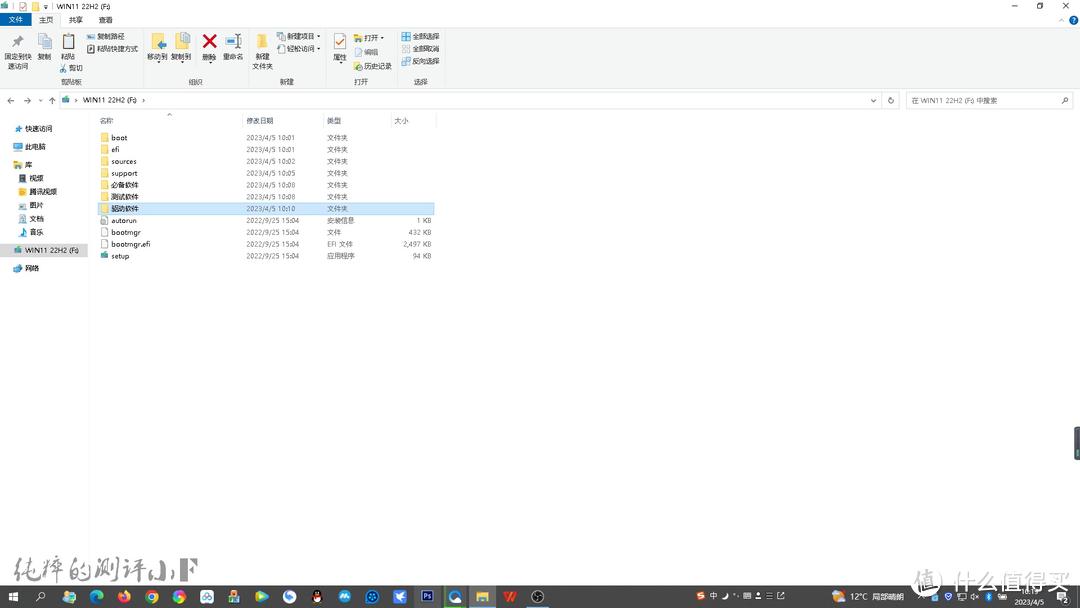
Task: Switch to the Share (共享) ribbon tab
Action: pos(76,20)
